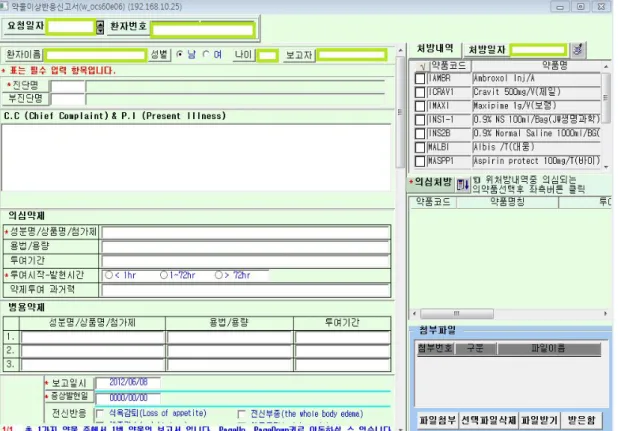Click the suspected prescription move-down icon

(x=463, y=184)
